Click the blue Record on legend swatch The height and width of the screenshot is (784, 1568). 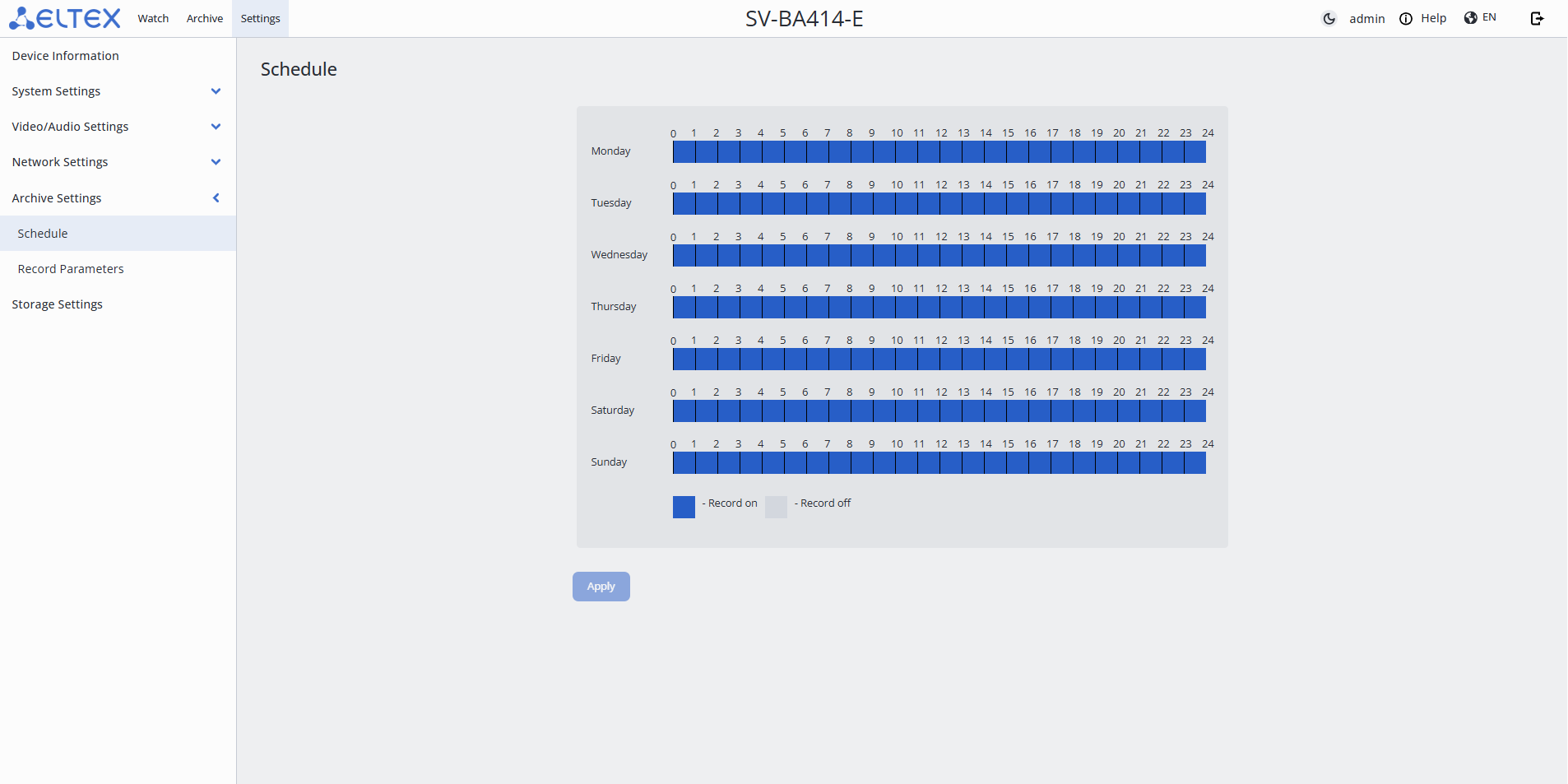point(684,507)
